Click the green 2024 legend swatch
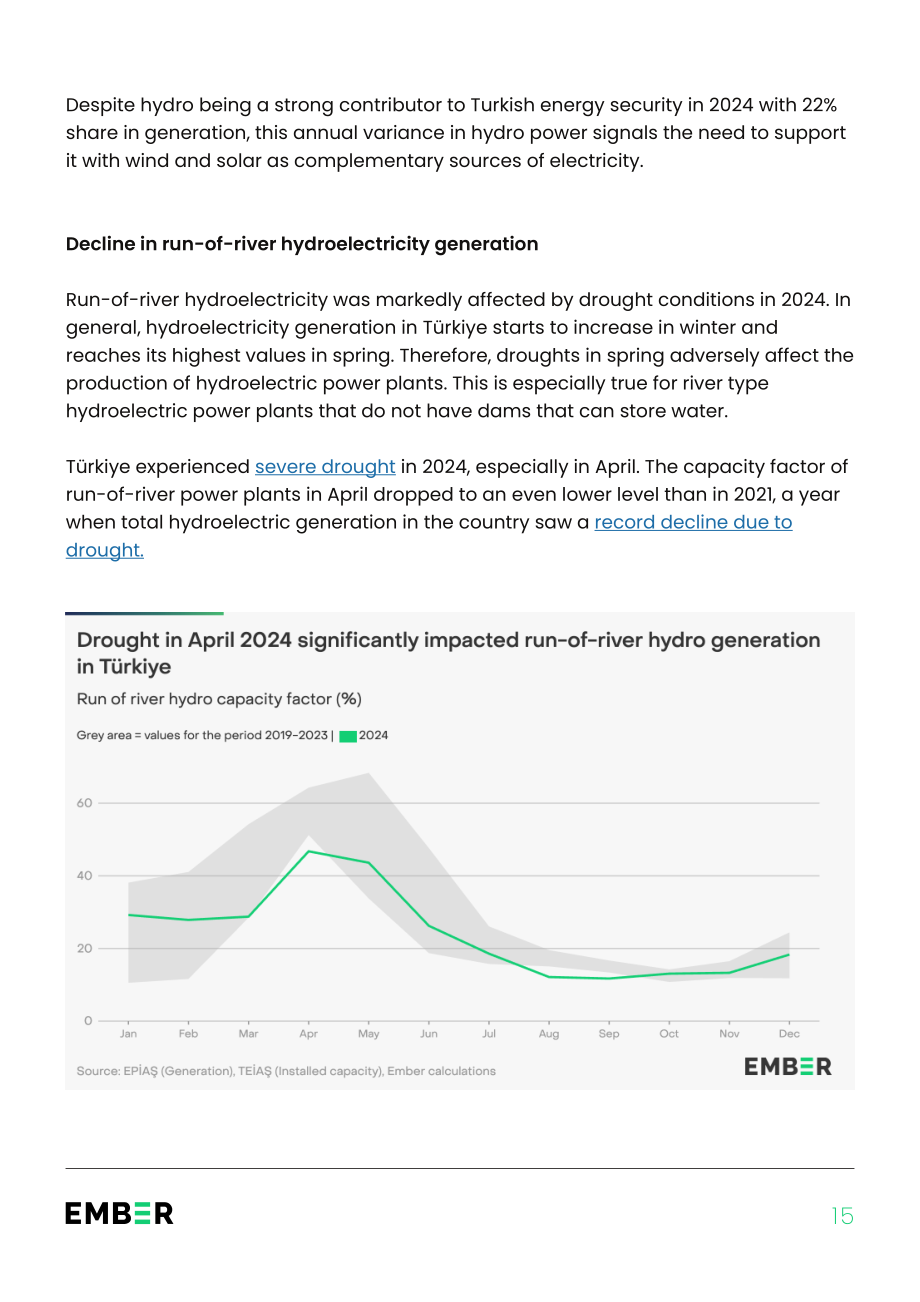Image resolution: width=920 pixels, height=1302 pixels. pyautogui.click(x=347, y=736)
